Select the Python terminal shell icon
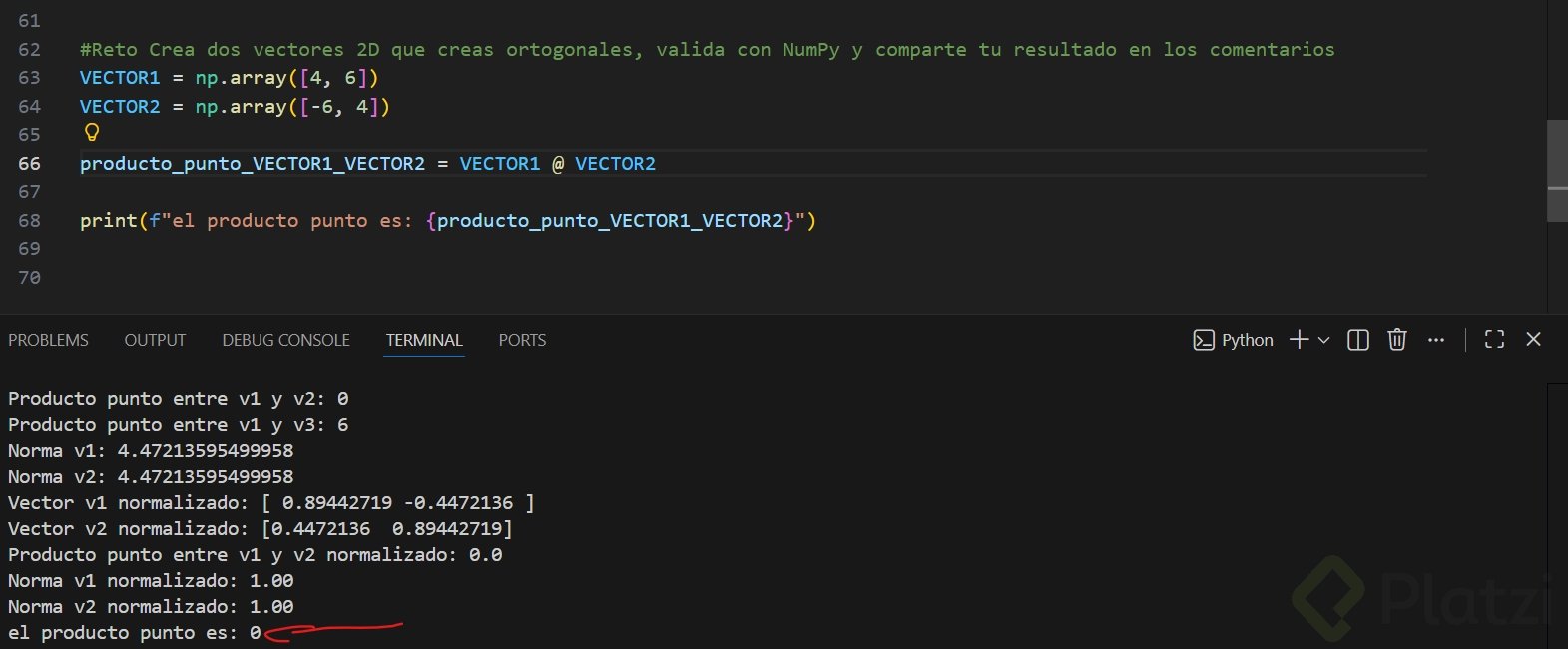Screen dimensions: 1568x649 click(x=1204, y=340)
